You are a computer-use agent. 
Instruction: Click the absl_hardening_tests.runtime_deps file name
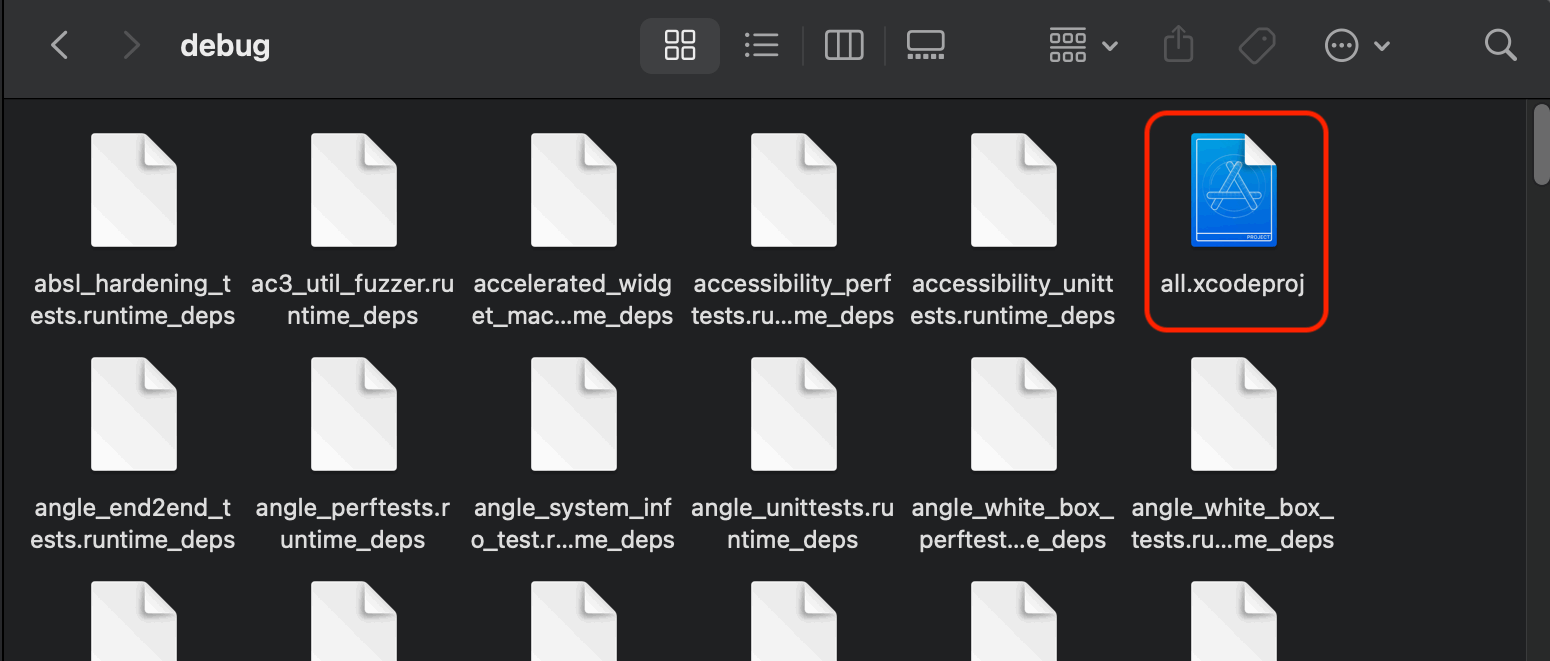[x=133, y=300]
